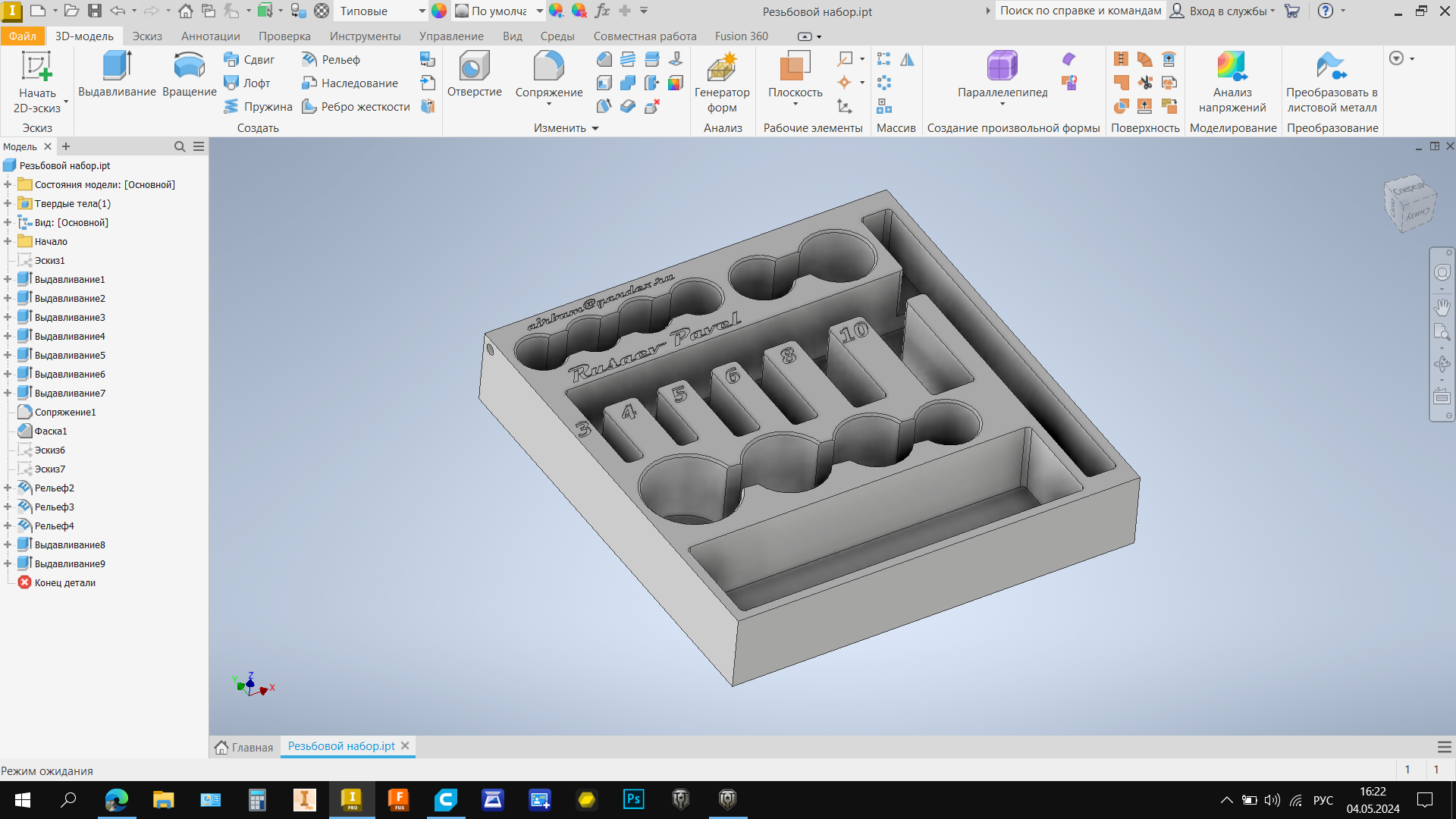Open the Типовые material dropdown
This screenshot has width=1456, height=819.
422,11
